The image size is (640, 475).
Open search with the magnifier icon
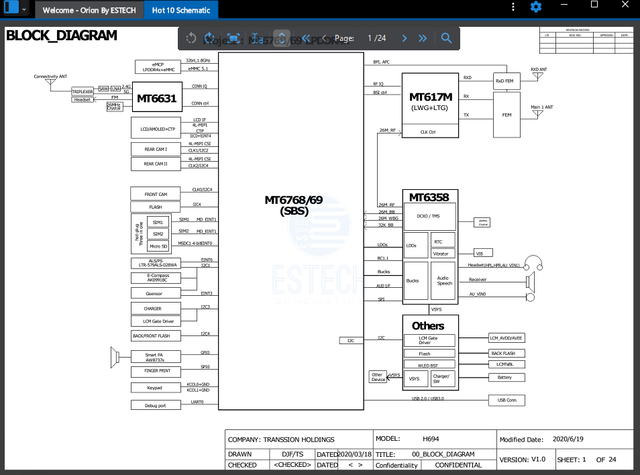click(x=446, y=38)
